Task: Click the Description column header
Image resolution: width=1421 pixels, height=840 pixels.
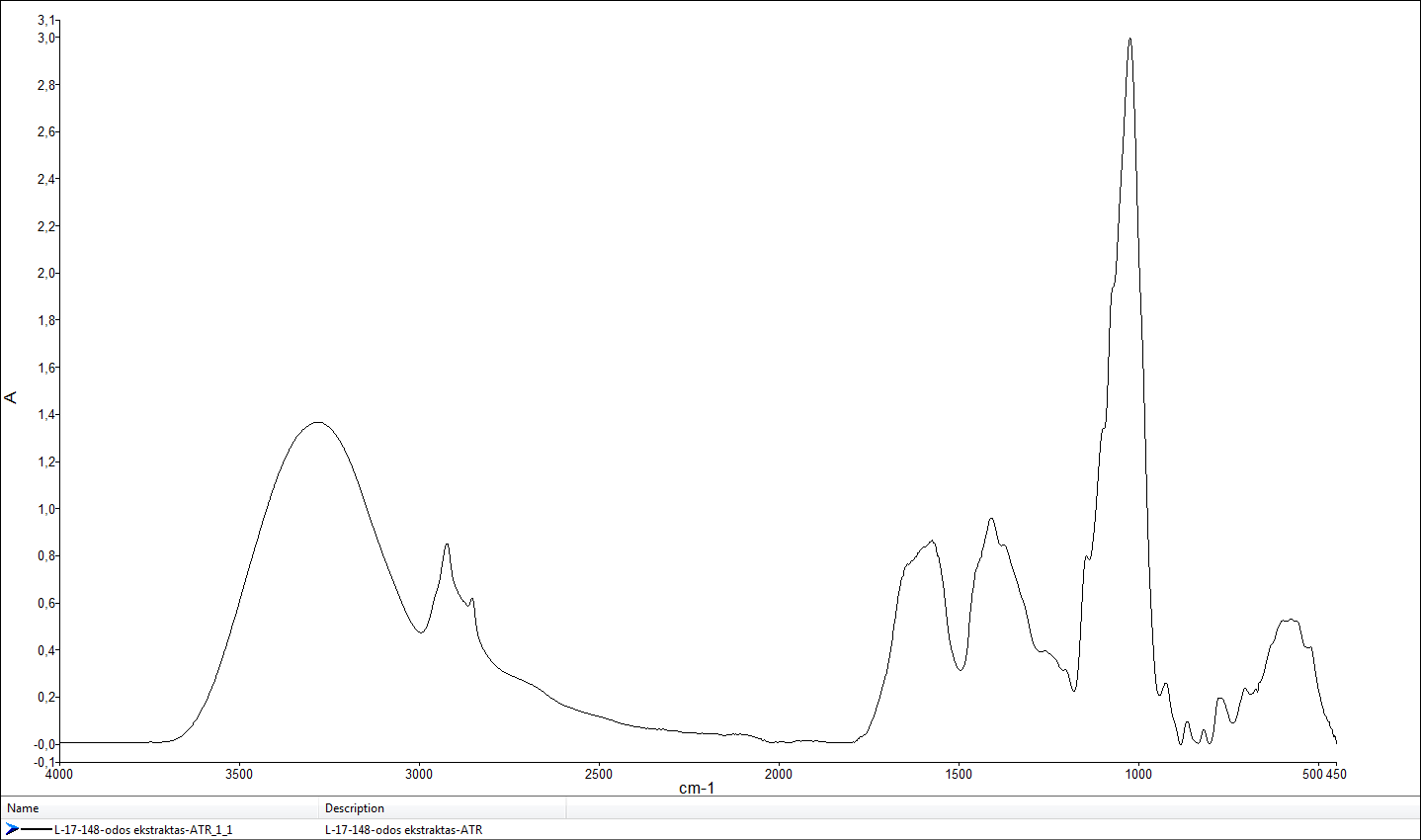Action: click(x=355, y=808)
